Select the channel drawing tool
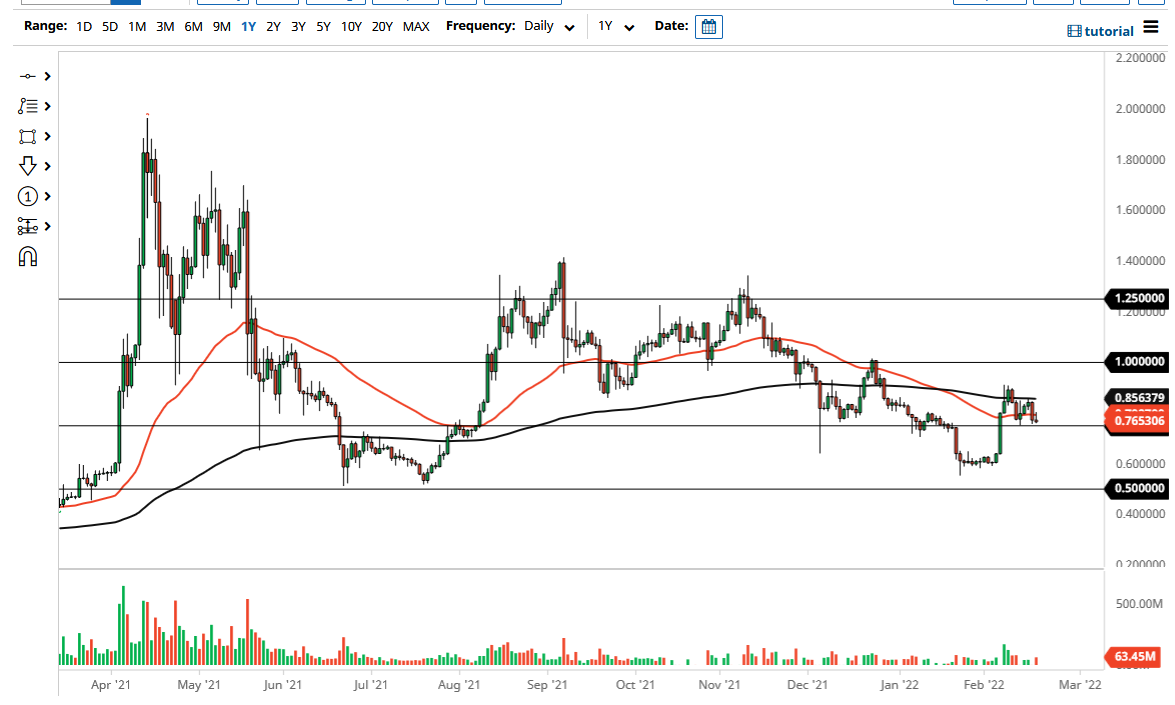The height and width of the screenshot is (705, 1175). (27, 226)
